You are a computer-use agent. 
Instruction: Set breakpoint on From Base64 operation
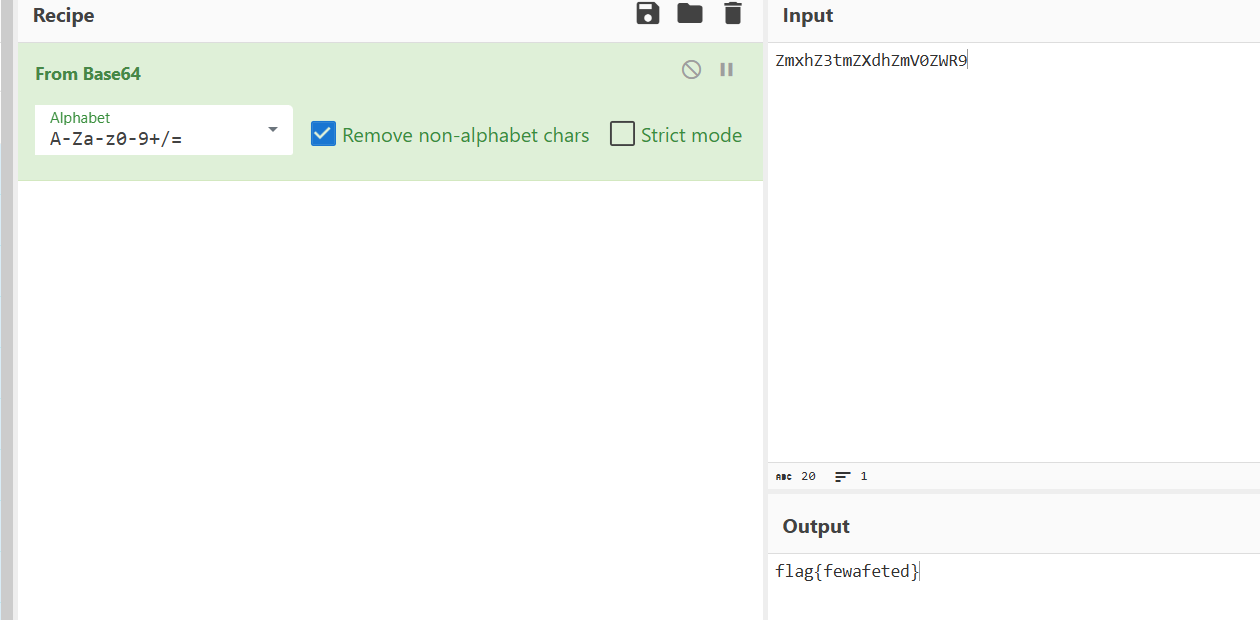(727, 69)
